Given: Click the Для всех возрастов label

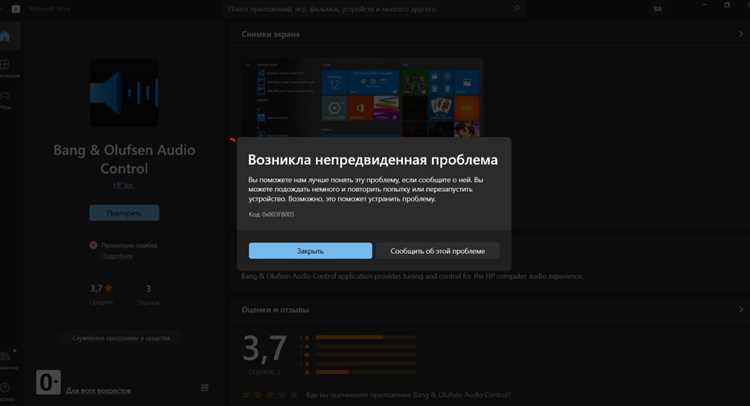Looking at the screenshot, I should tap(99, 391).
